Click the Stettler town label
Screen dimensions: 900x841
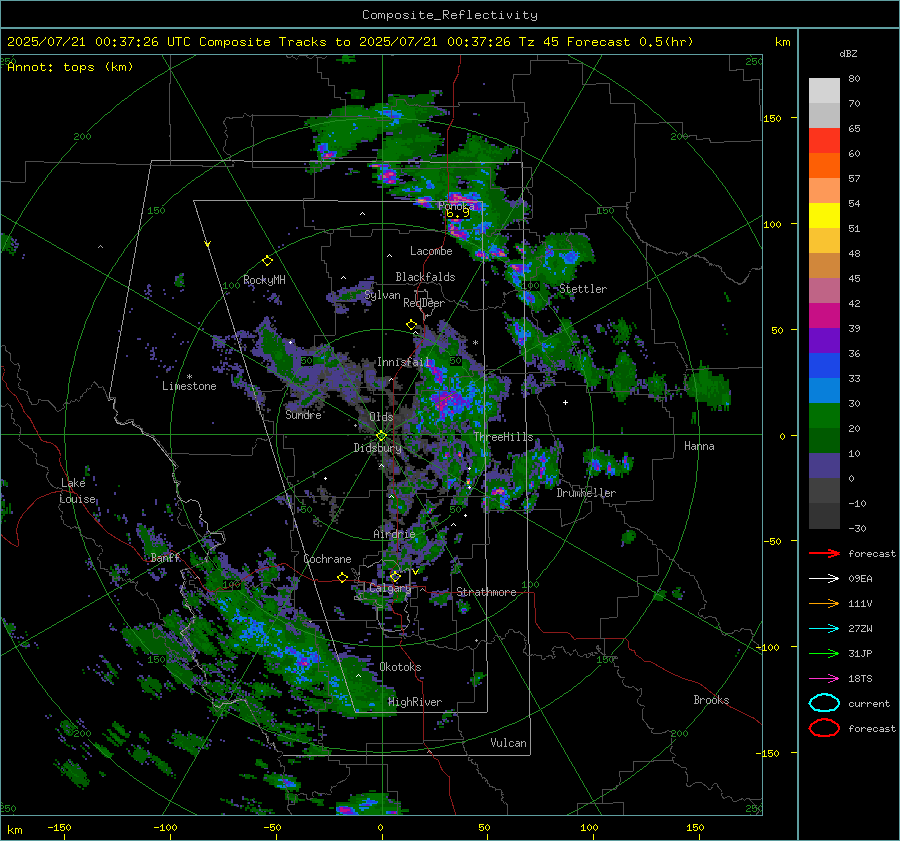(583, 289)
